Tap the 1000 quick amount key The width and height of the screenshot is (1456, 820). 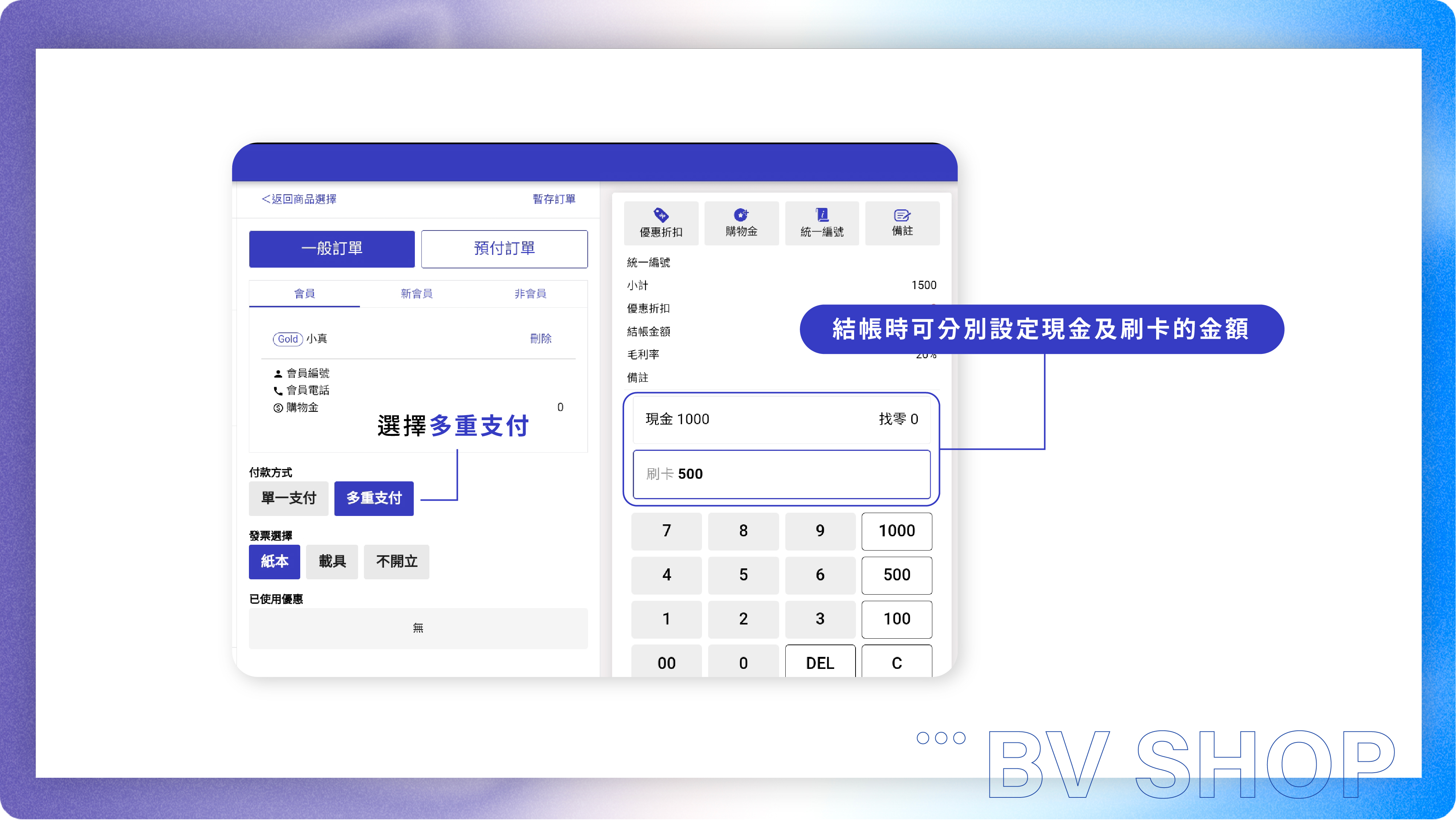pos(897,532)
